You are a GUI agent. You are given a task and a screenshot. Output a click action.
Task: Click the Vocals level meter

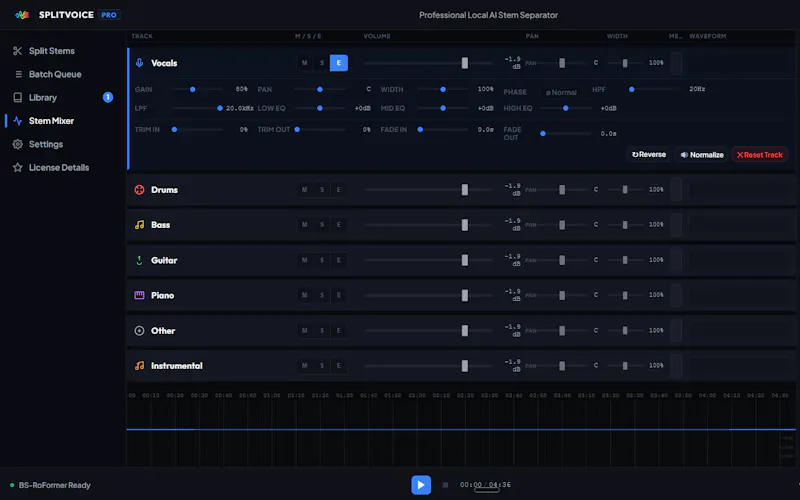[676, 63]
